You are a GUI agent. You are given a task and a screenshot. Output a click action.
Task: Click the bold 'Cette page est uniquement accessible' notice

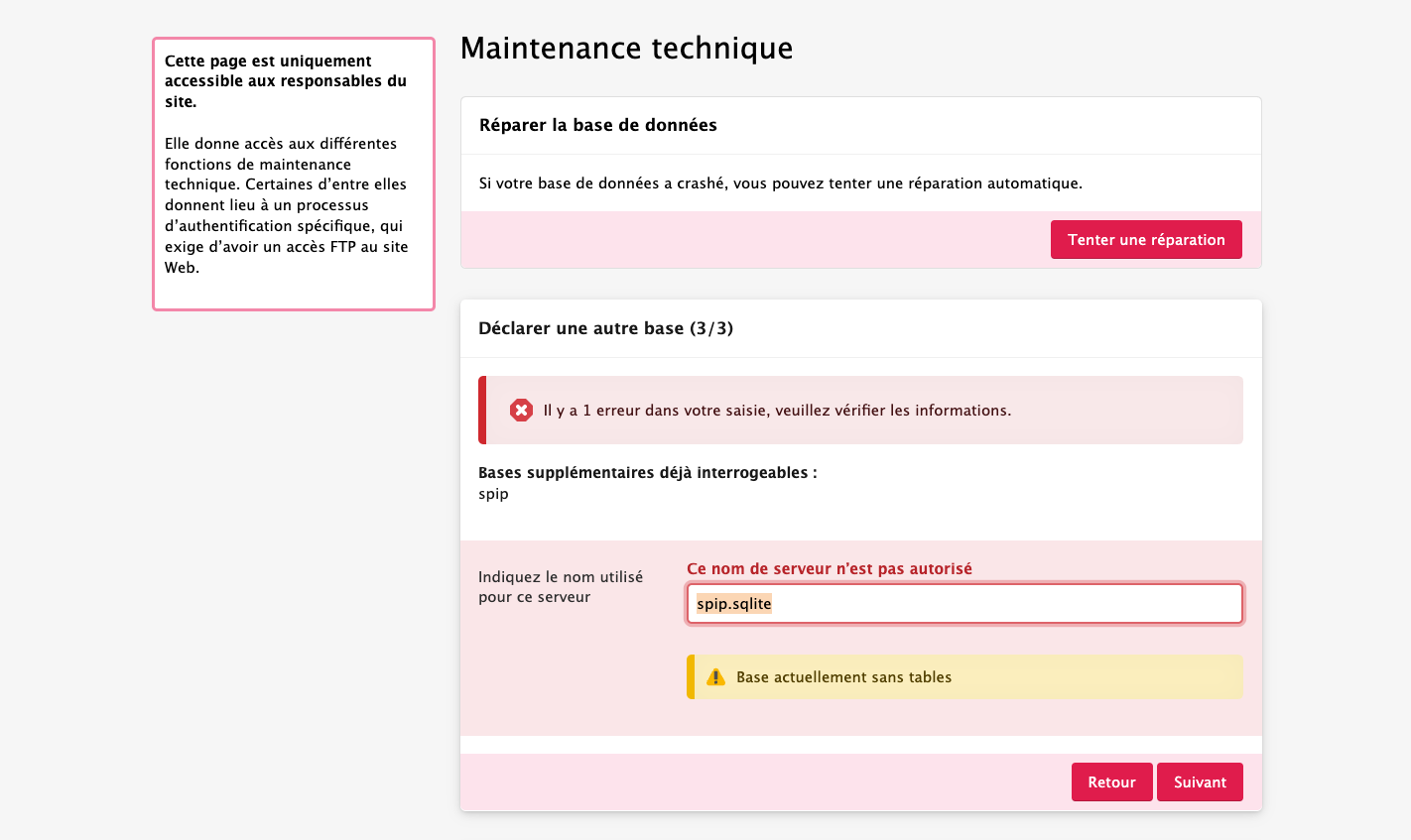(x=286, y=81)
